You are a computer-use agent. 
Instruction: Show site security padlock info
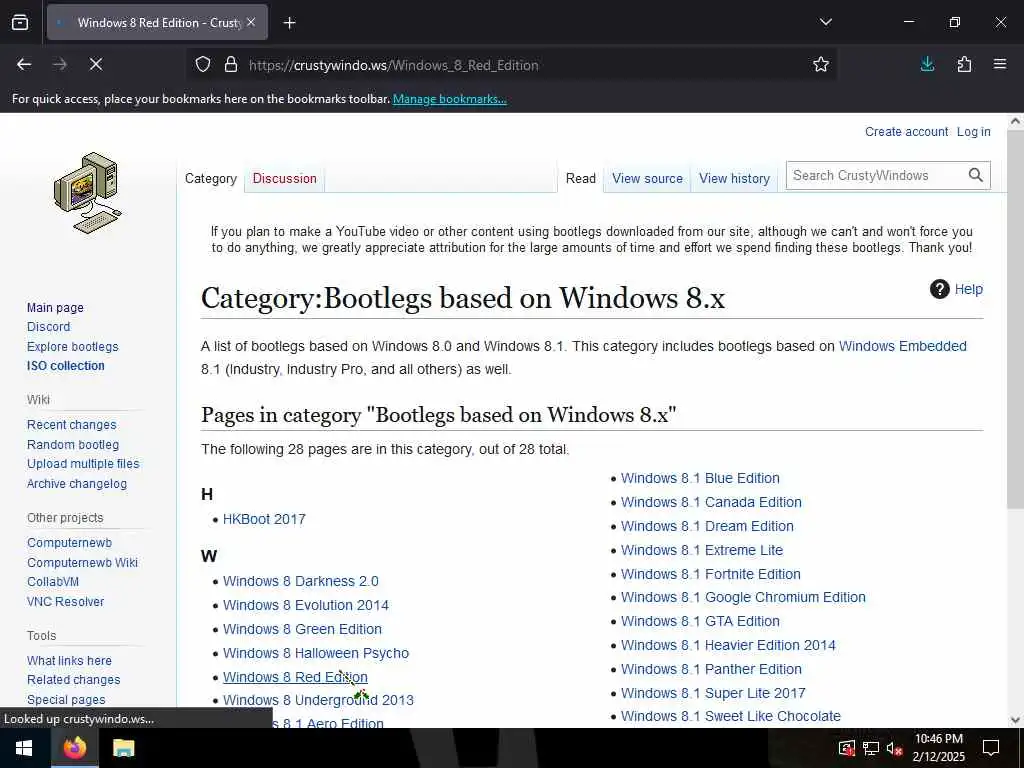(x=231, y=65)
